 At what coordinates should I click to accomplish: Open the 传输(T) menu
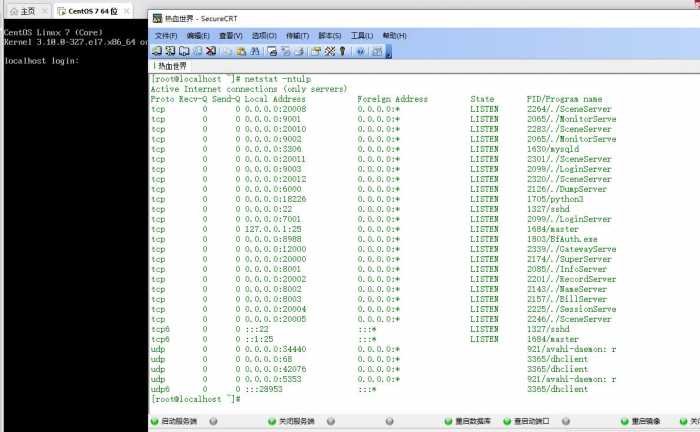pyautogui.click(x=297, y=35)
